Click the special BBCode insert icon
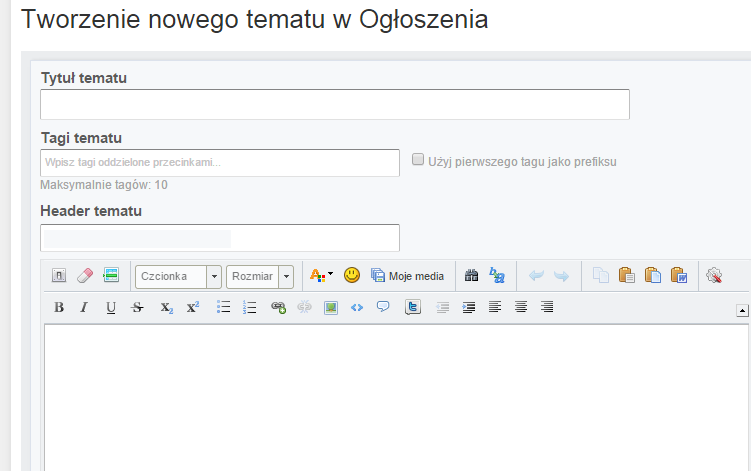Screen dimensions: 751x471 (111, 275)
